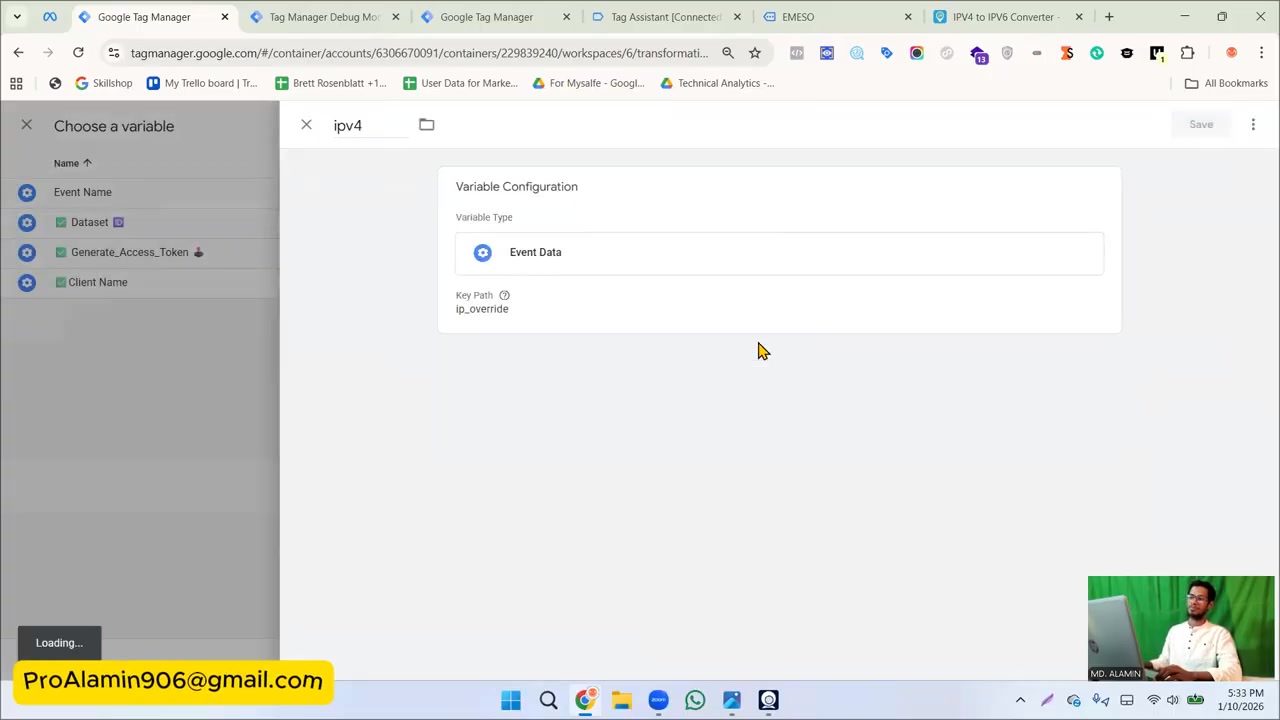Open the tab search dropdown arrow
This screenshot has height=720, width=1280.
tap(17, 17)
